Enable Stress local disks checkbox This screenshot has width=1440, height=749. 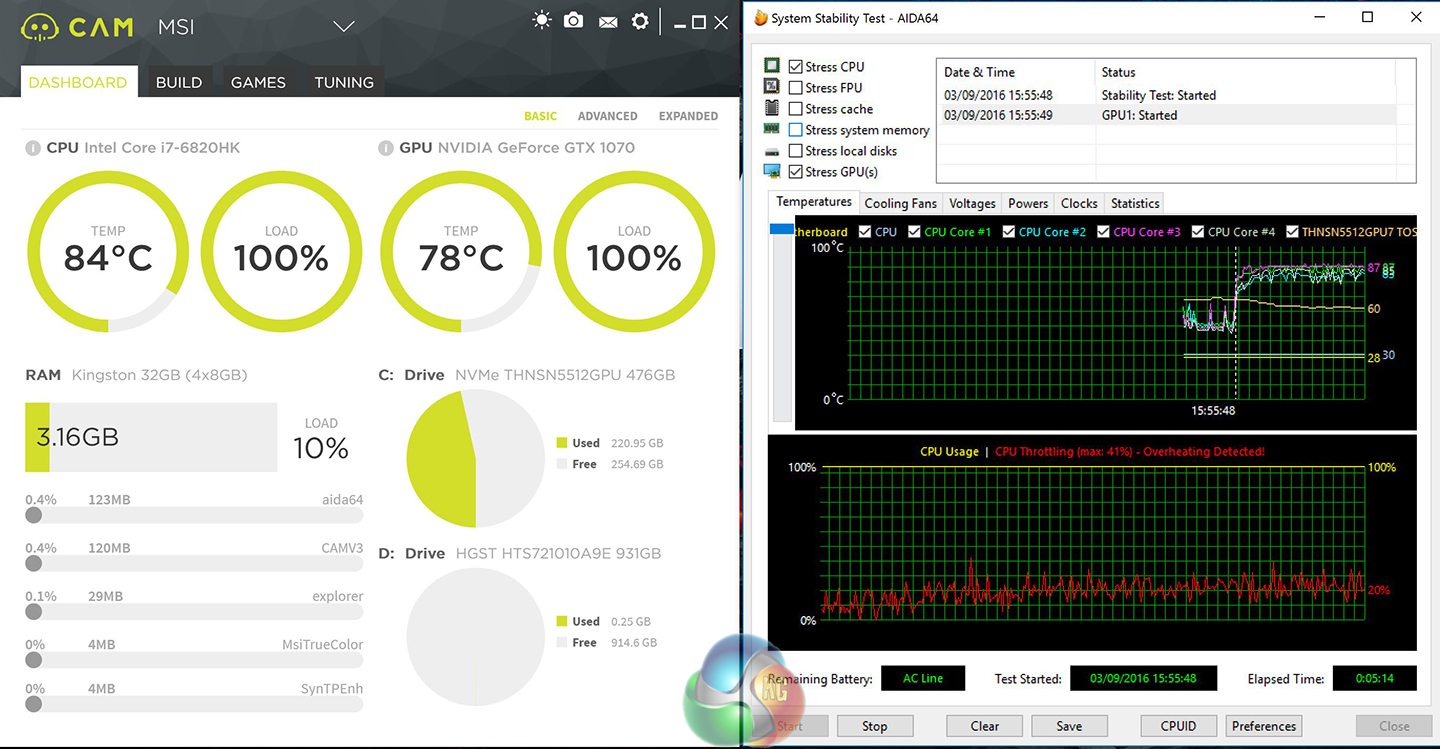click(x=796, y=151)
